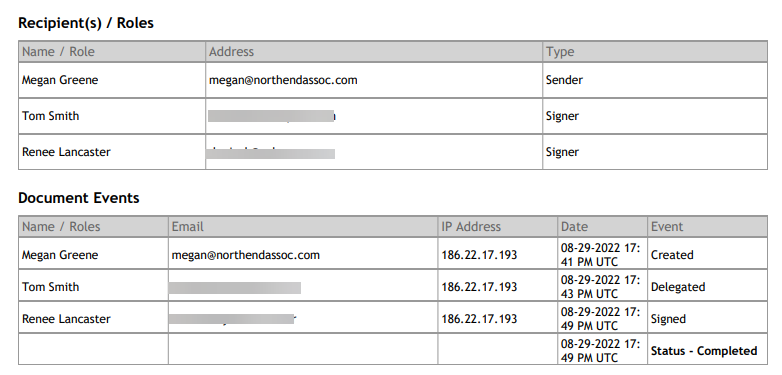Select Renee Lancaster in the Recipients table

[x=66, y=152]
